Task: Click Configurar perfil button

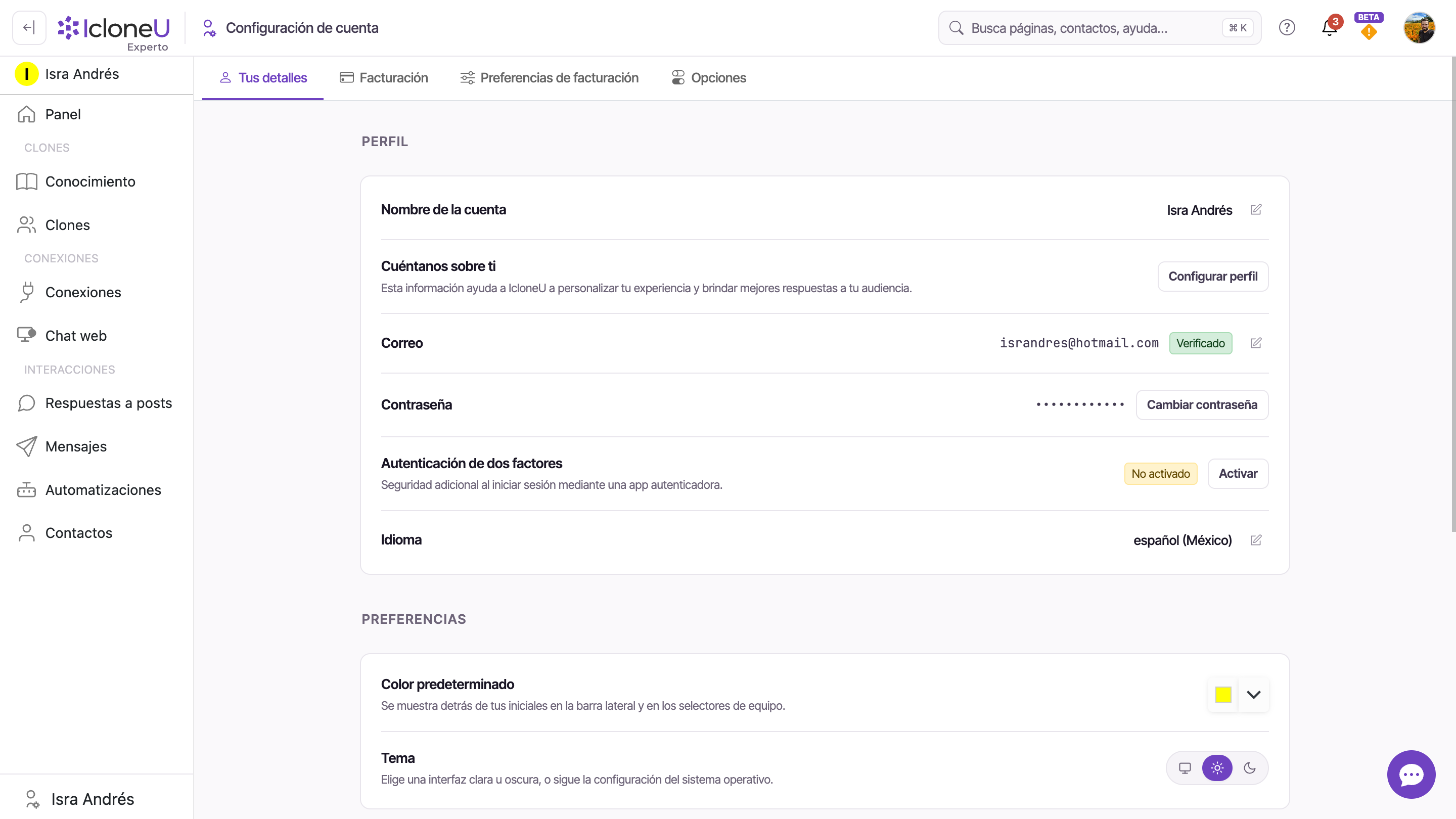Action: 1213,277
